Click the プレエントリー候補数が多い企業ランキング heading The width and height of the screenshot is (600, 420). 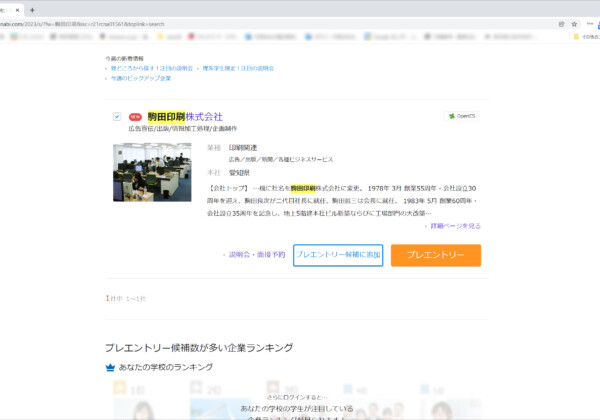(199, 348)
